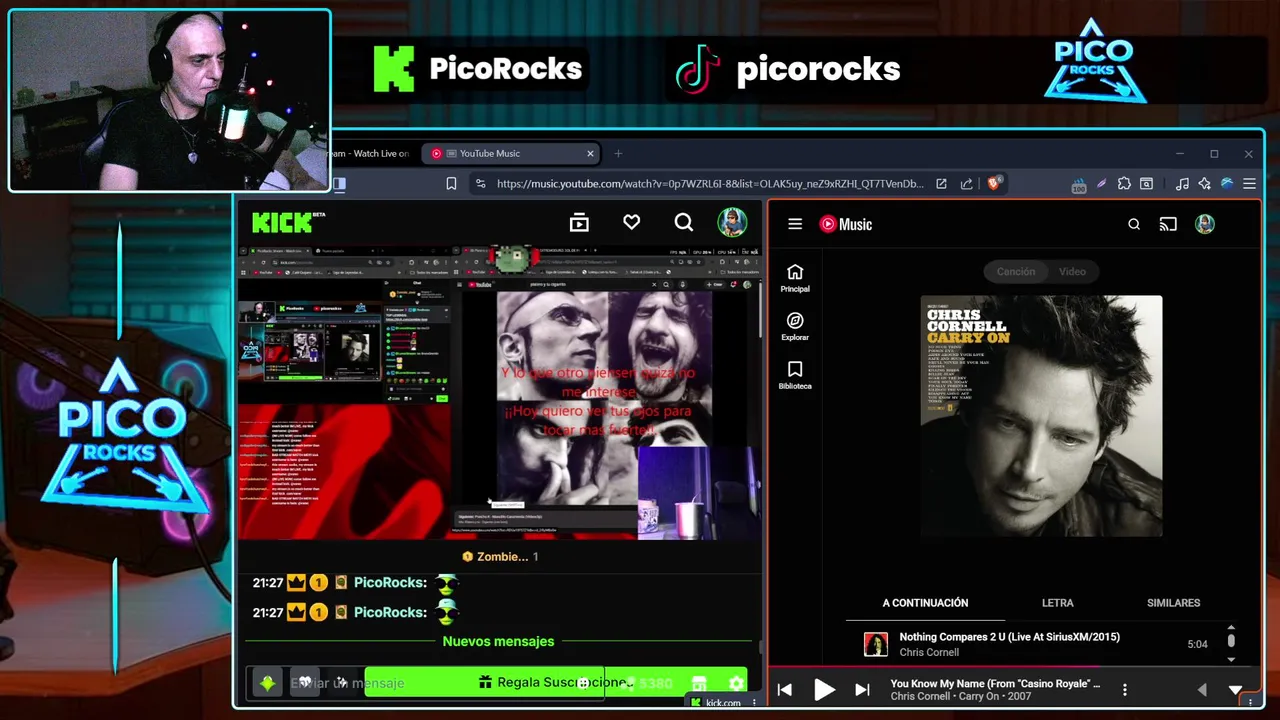
Task: Open SIMILARES tab
Action: [x=1173, y=603]
